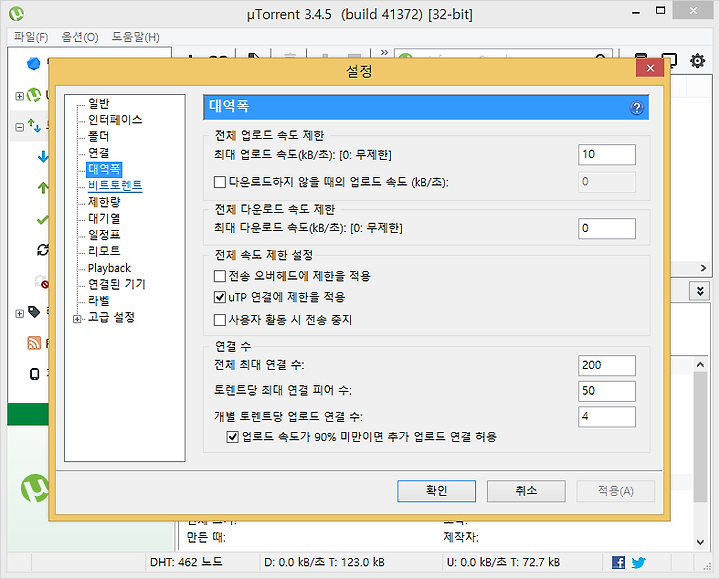Select '일반' settings category

click(98, 103)
